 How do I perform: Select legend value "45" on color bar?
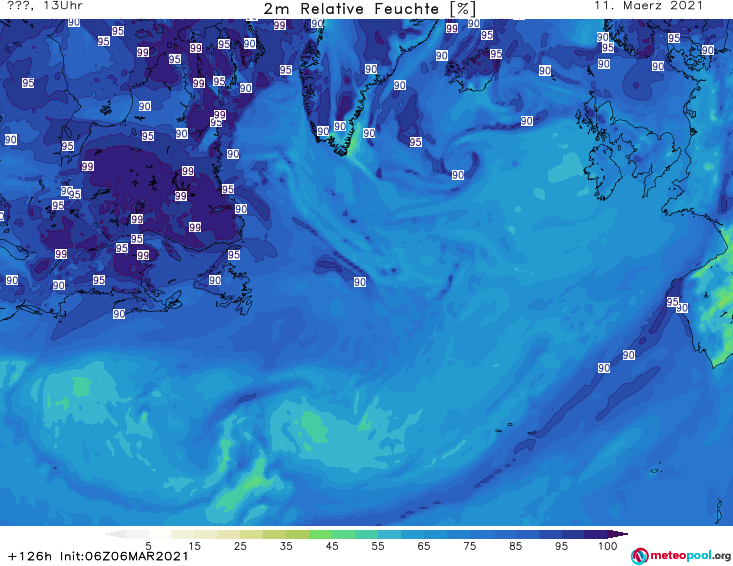(x=331, y=545)
